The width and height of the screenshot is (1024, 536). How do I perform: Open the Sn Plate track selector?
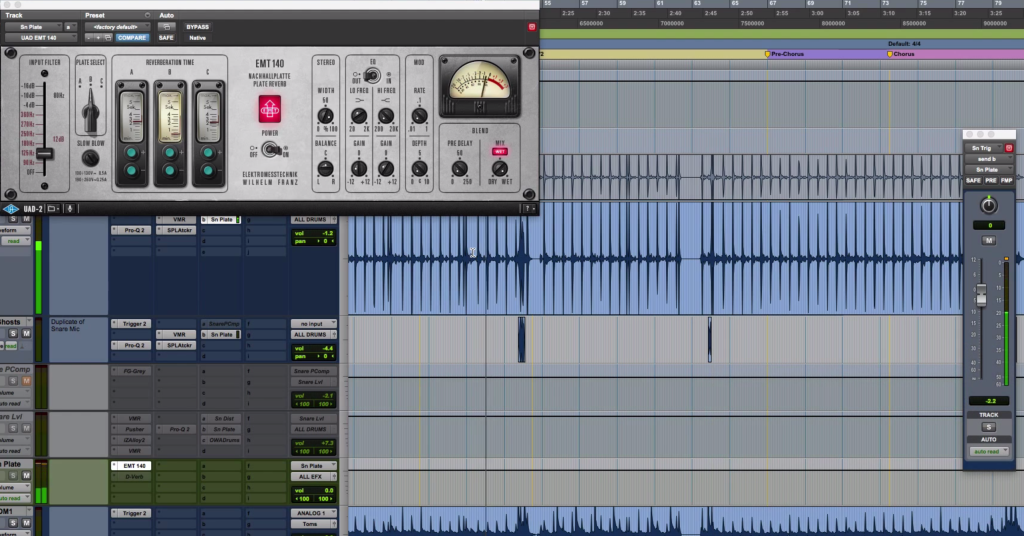click(x=33, y=27)
